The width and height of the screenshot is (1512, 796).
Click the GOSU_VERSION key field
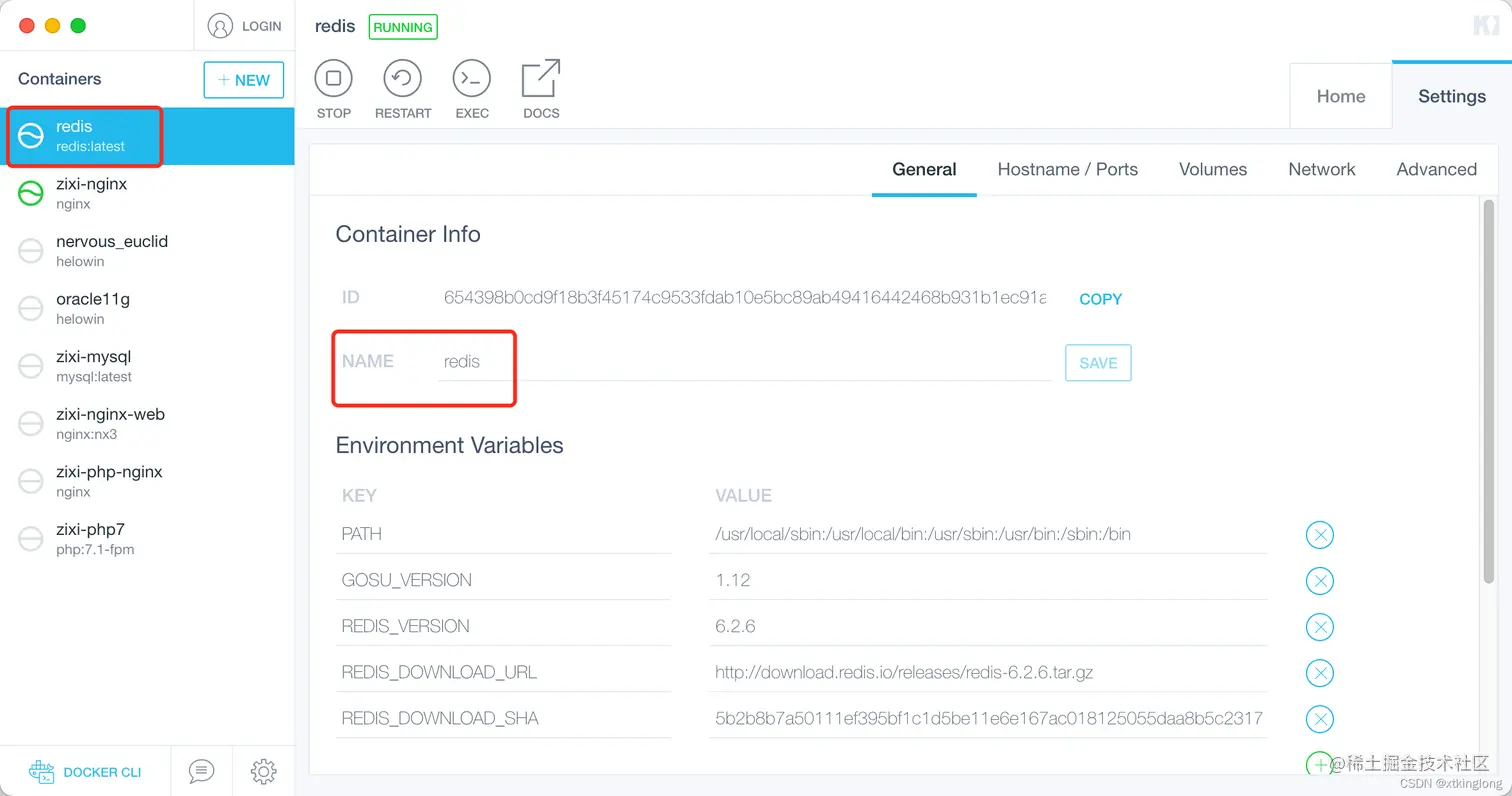tap(503, 580)
